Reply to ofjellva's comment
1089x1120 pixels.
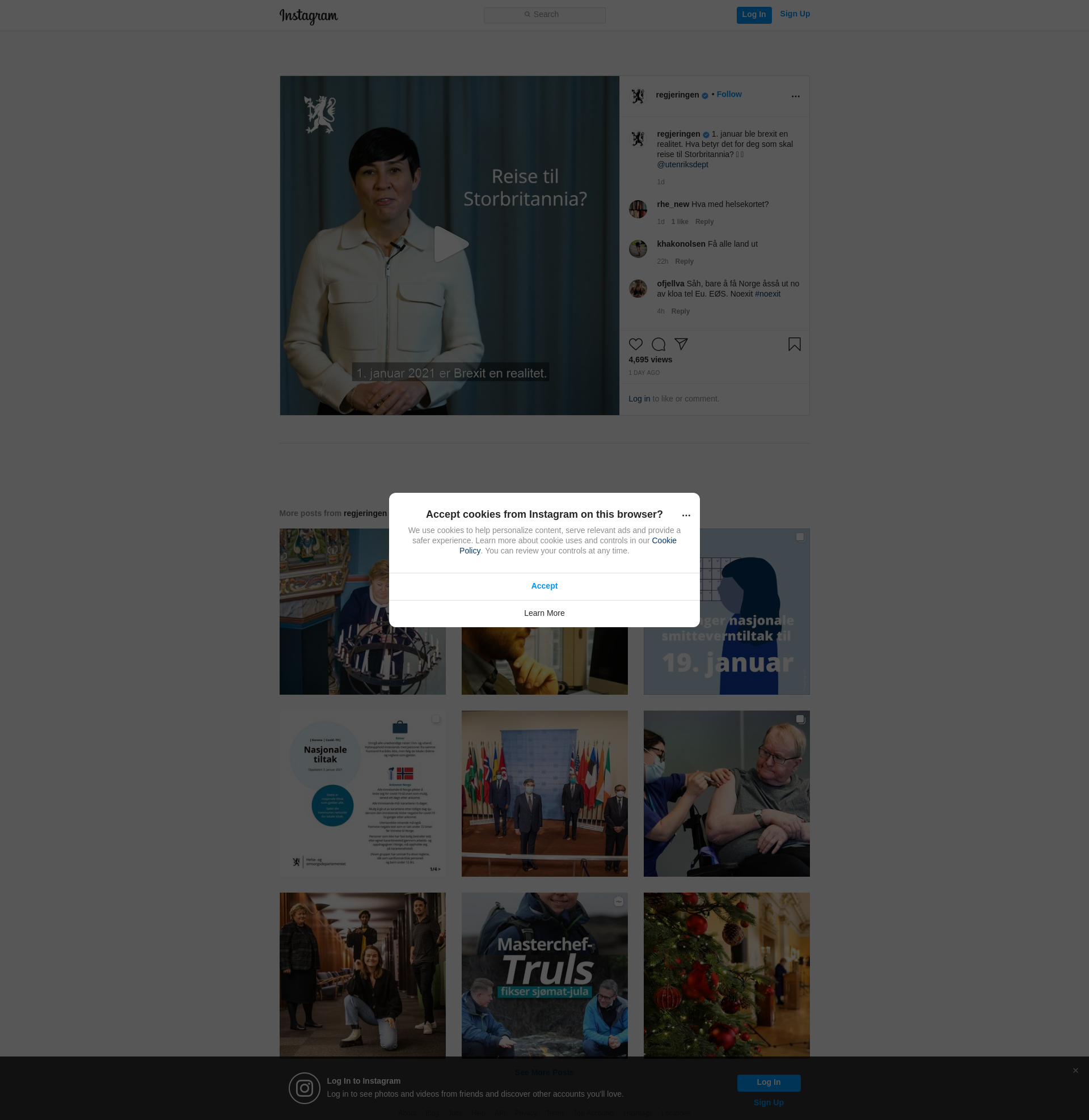pos(680,311)
